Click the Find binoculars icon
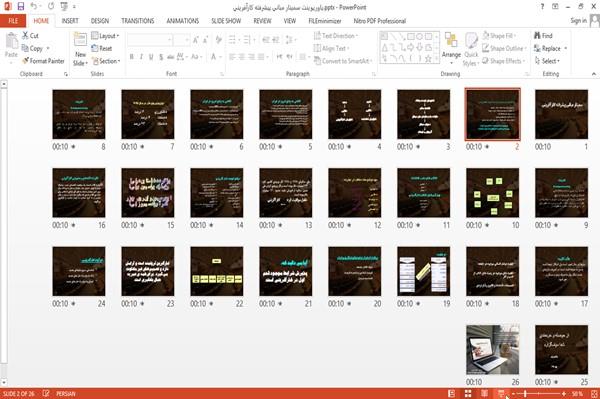This screenshot has width=600, height=399. [537, 36]
